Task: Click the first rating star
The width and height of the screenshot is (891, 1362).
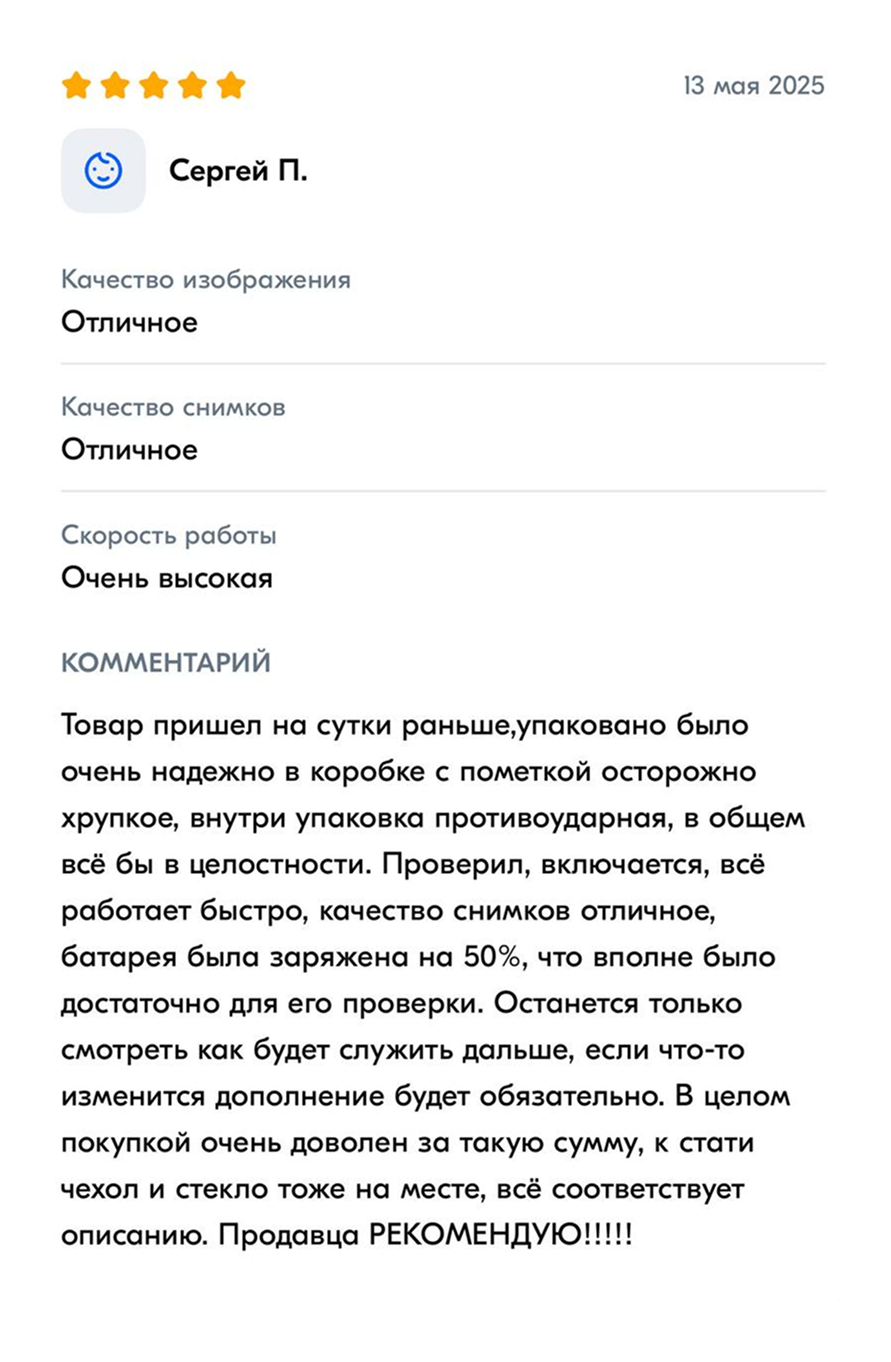Action: point(76,85)
